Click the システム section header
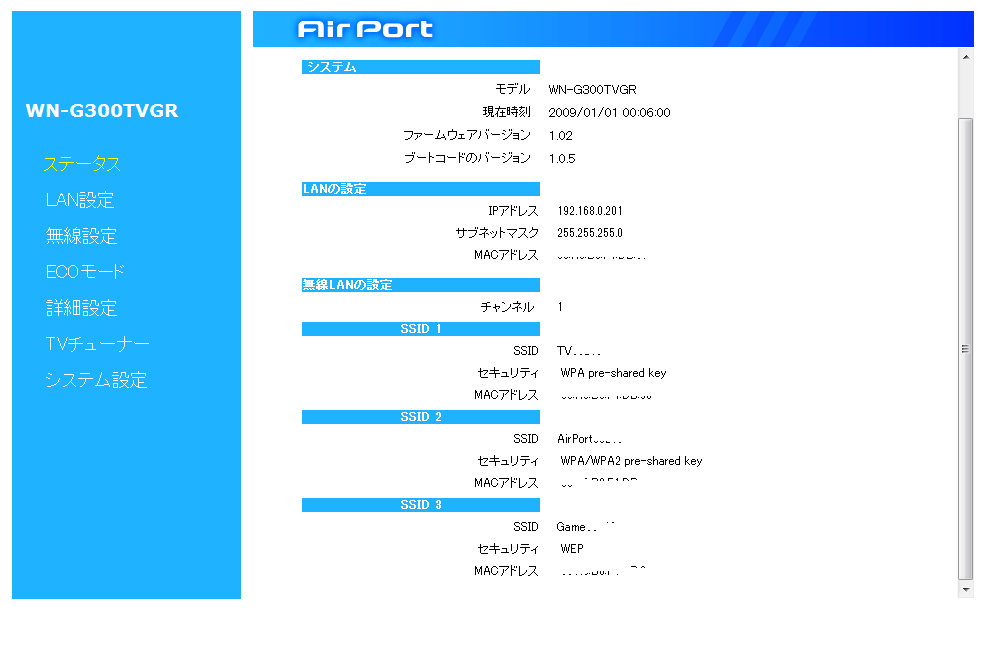Screen dimensions: 987x647 coord(420,67)
